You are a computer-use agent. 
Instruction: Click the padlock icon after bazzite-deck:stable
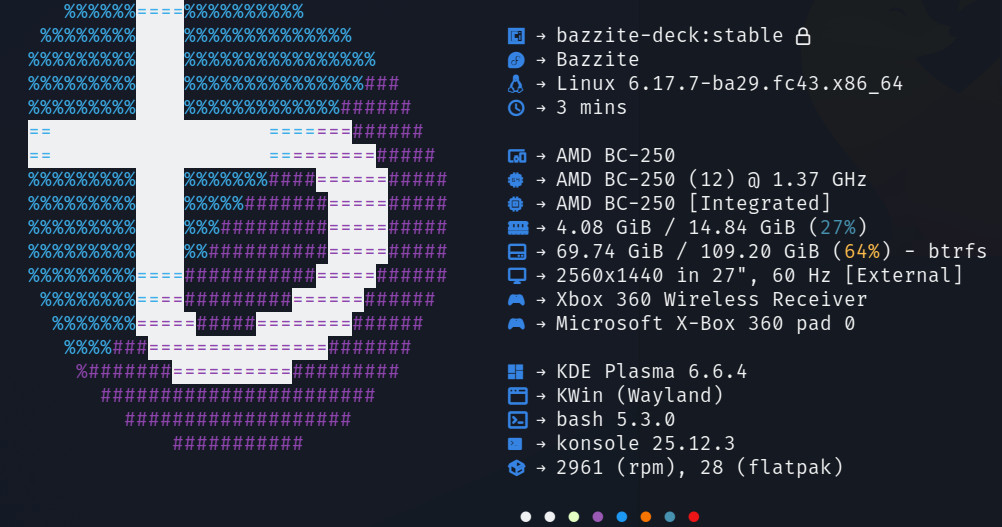[803, 36]
